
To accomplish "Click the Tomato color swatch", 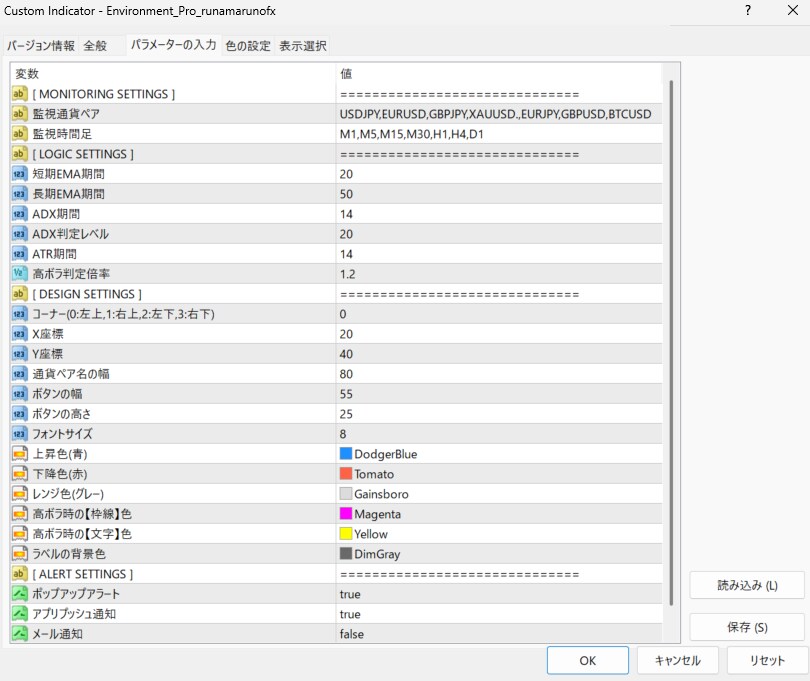I will 346,473.
